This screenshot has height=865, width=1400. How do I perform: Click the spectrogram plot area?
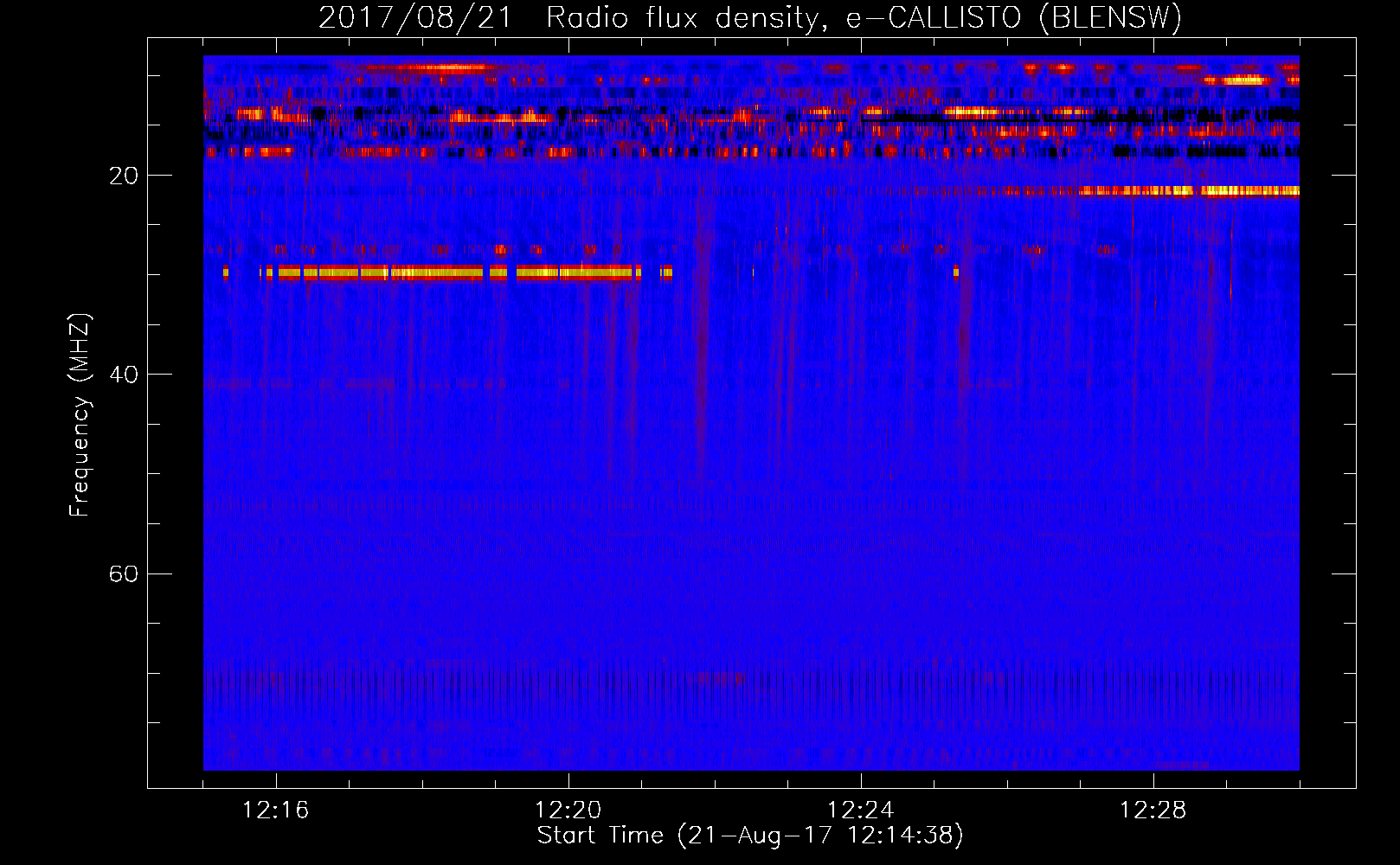coord(751,413)
